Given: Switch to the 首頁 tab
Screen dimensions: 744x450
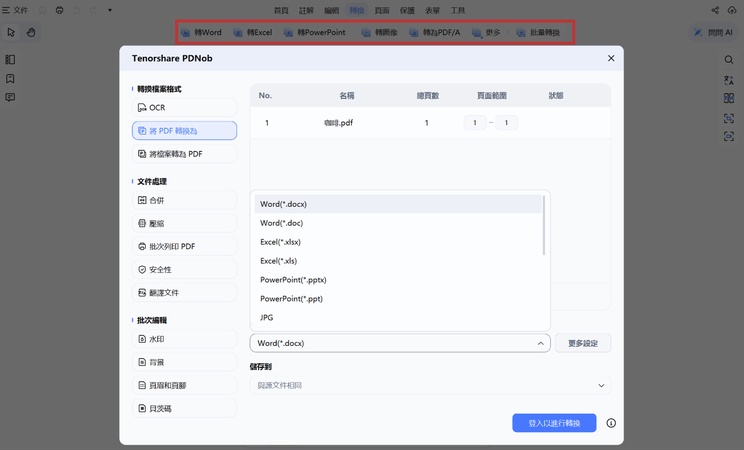Looking at the screenshot, I should [281, 10].
